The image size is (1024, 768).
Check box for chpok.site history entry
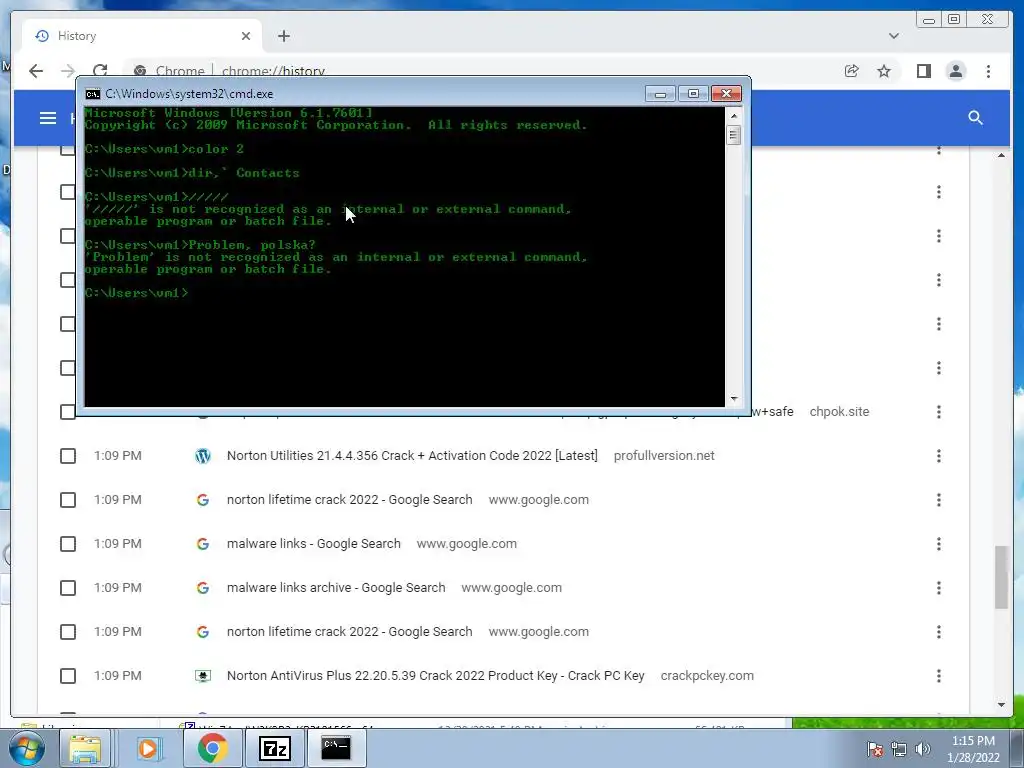(68, 411)
